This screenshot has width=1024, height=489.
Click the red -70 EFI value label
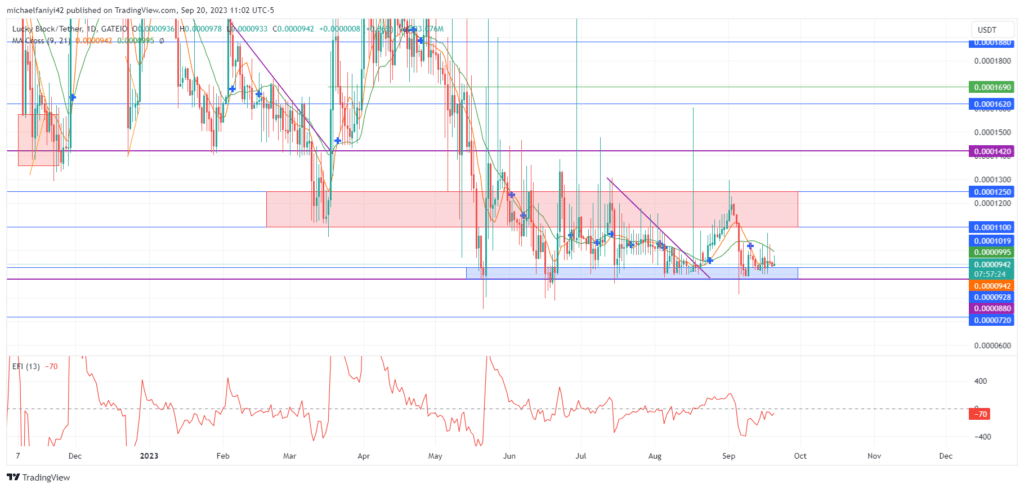click(980, 414)
